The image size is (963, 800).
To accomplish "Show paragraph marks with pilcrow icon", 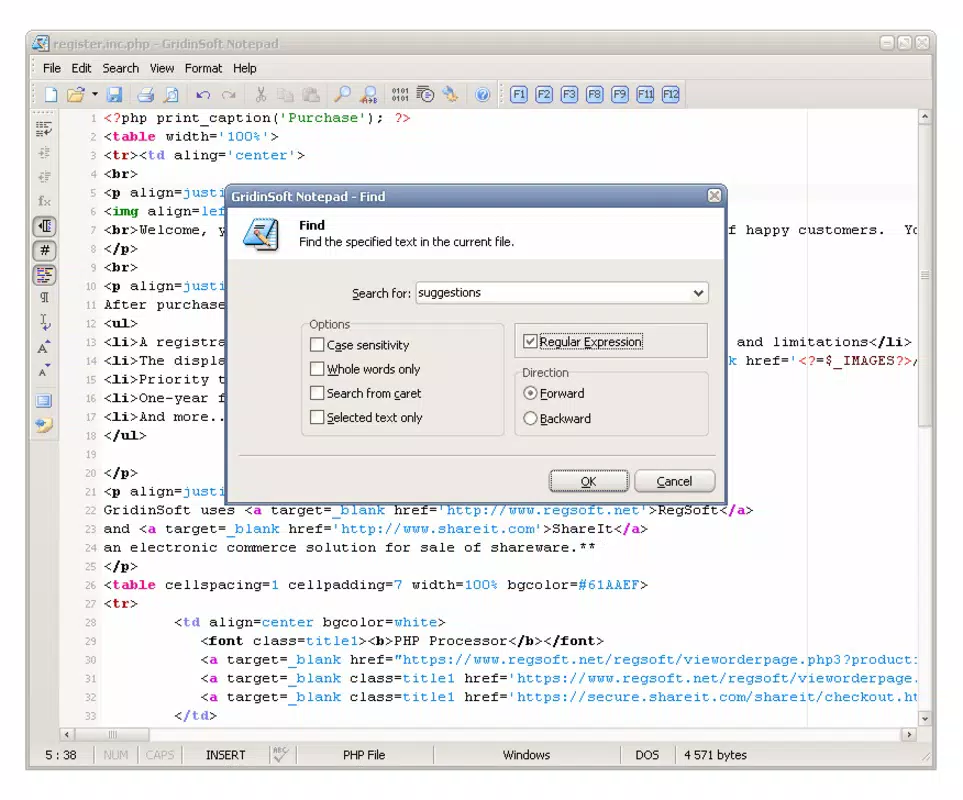I will (44, 298).
